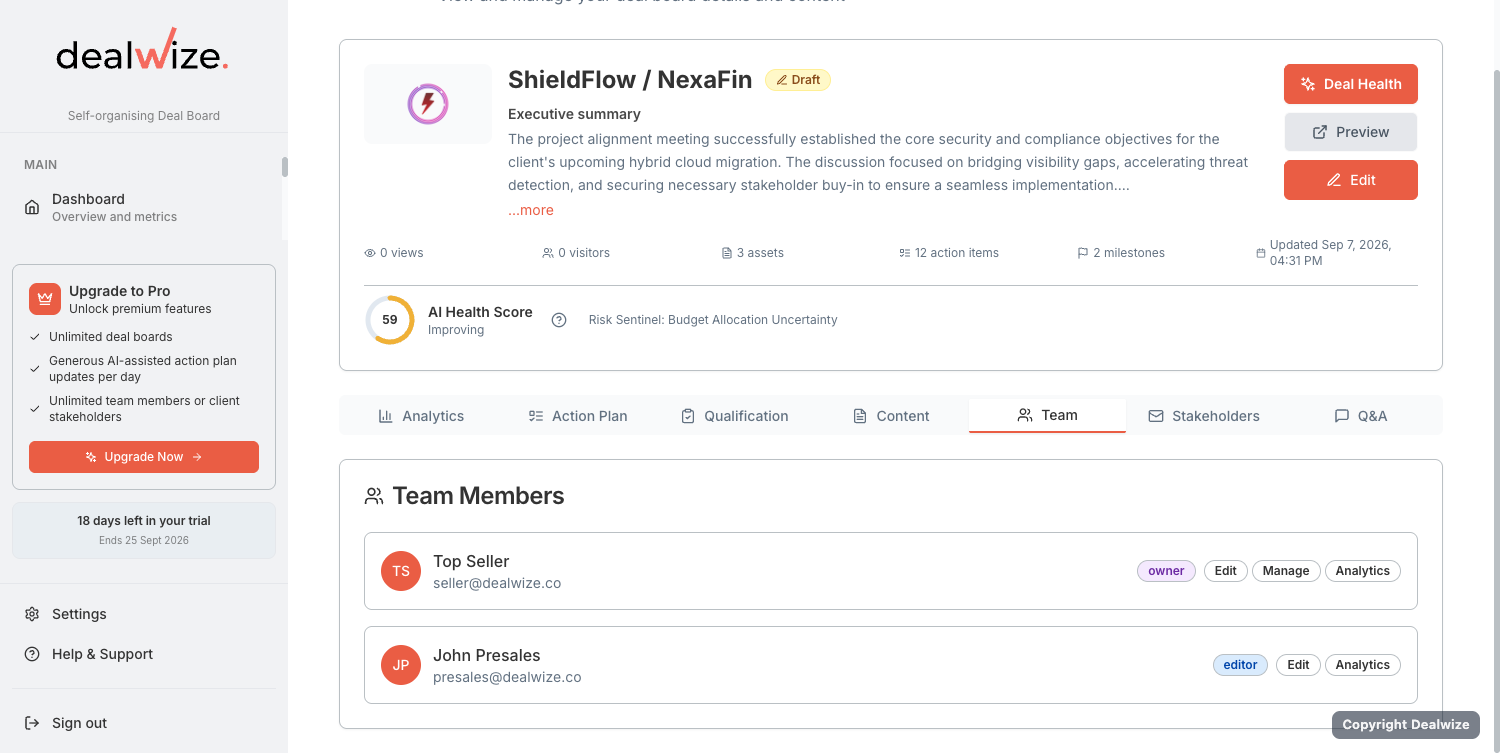Click the 59 health score ring
The width and height of the screenshot is (1500, 753).
[390, 320]
